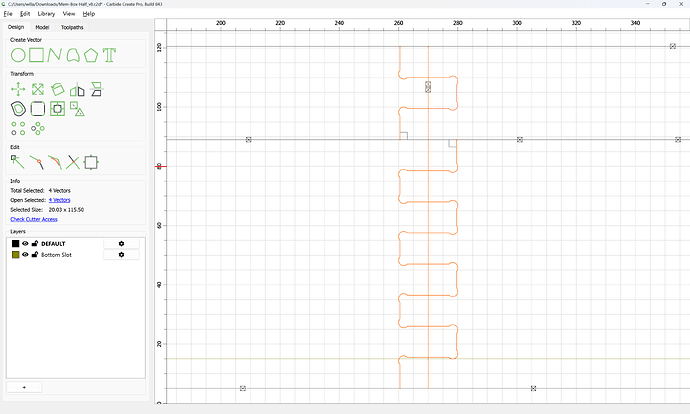Activate the Node Edit tool
Screen dimensions: 690x414
pyautogui.click(x=18, y=162)
